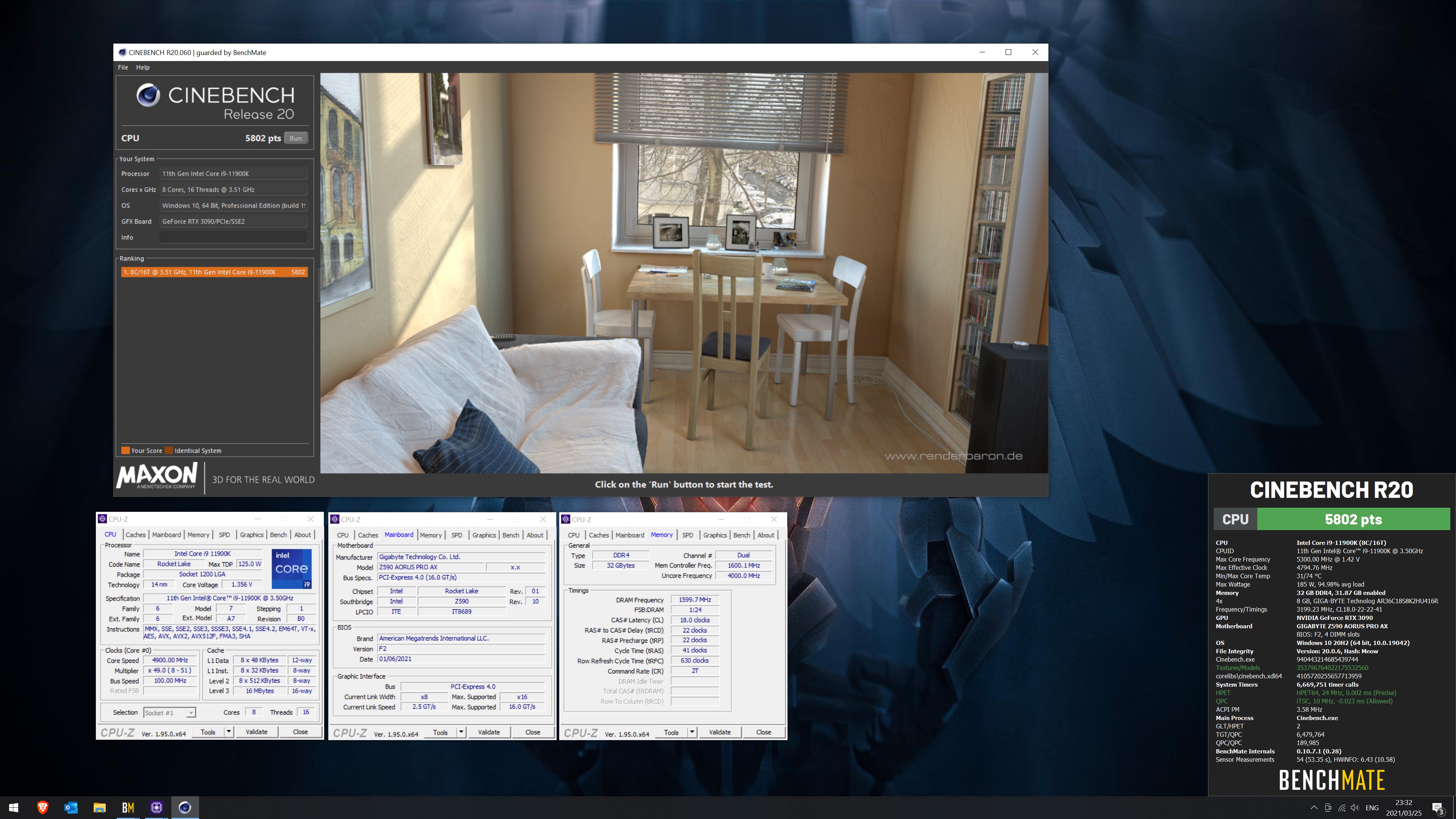Open the notification center icon

coord(1438,808)
